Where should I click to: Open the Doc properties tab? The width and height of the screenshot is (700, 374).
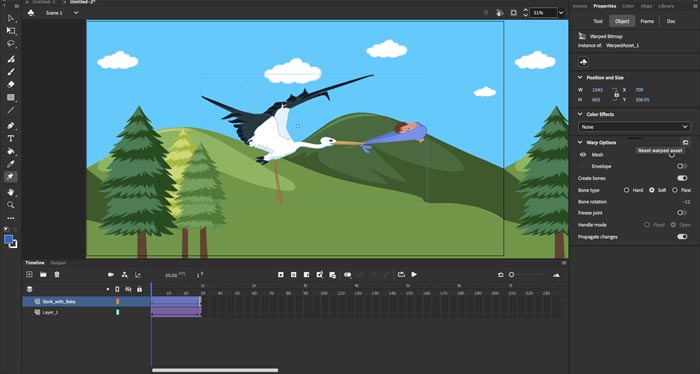671,21
